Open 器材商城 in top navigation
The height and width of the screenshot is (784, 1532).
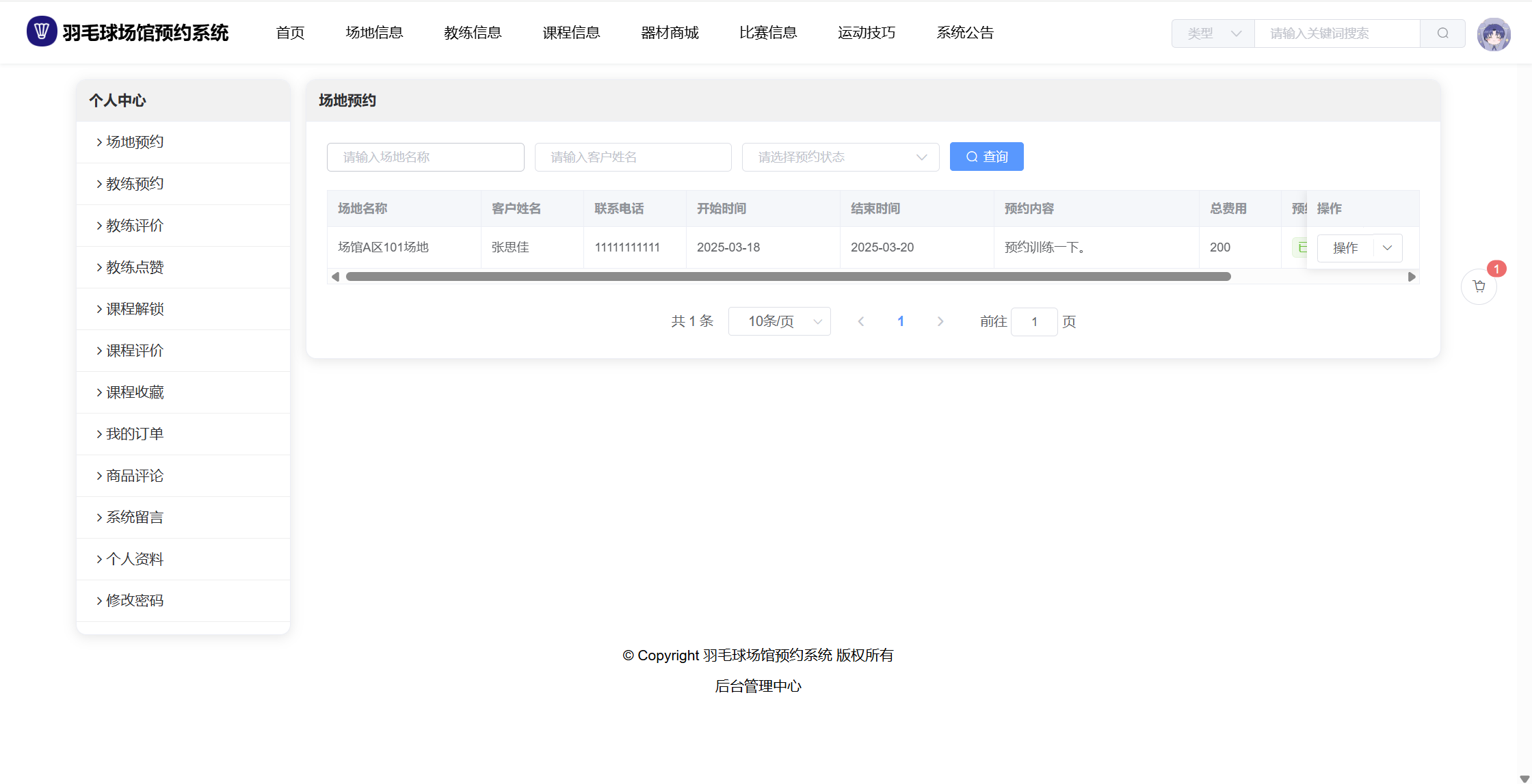coord(670,33)
